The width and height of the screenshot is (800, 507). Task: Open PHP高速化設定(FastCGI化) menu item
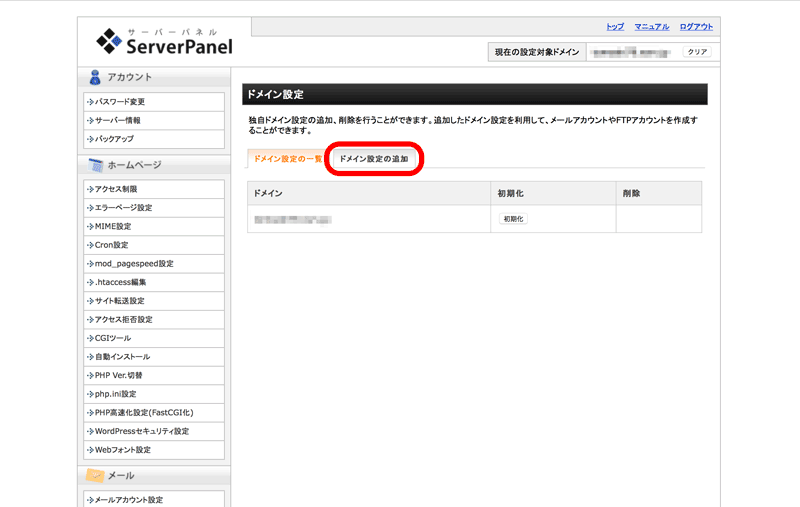coord(154,413)
